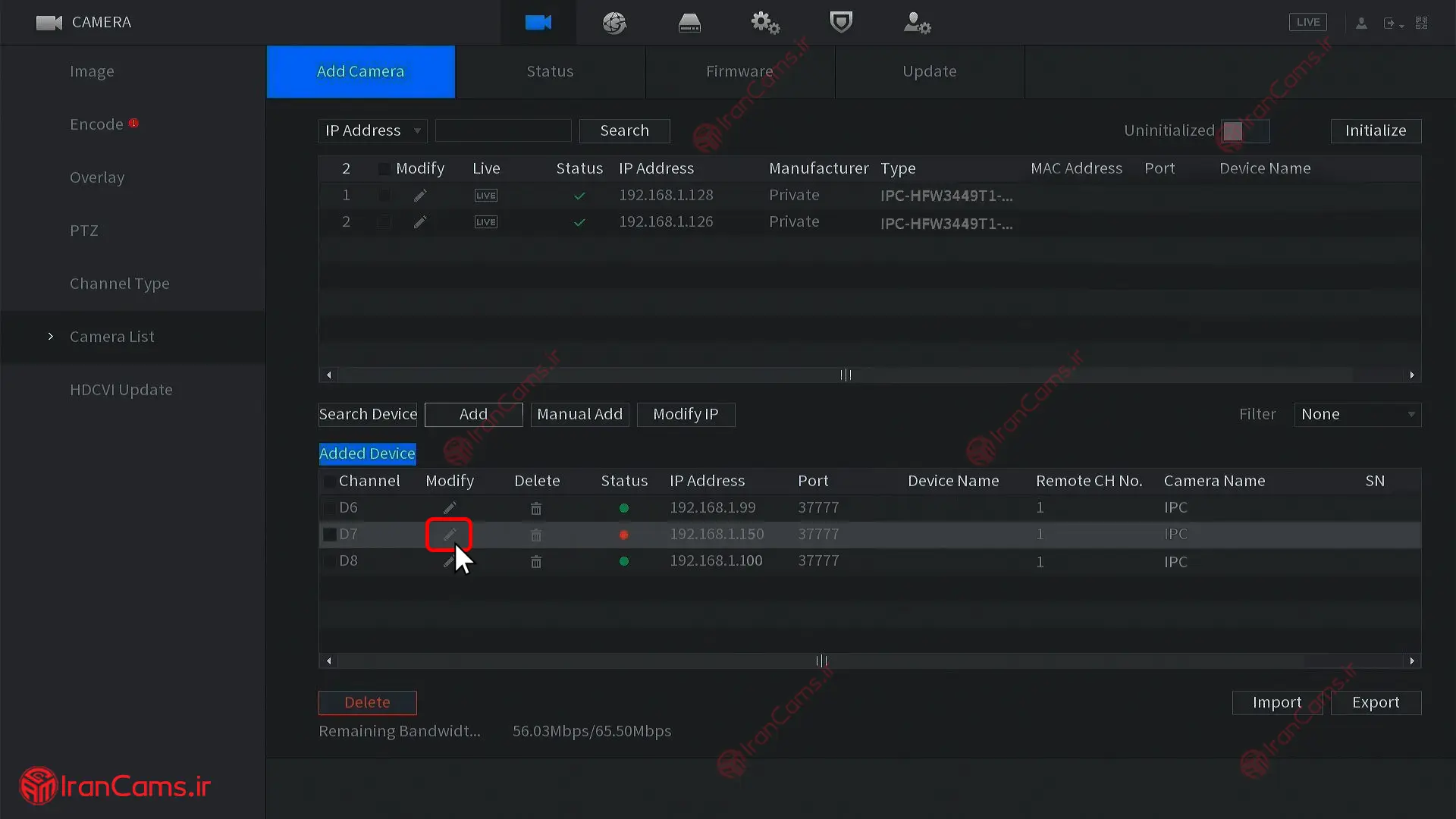Screen dimensions: 1456x819
Task: Click the Search button next to the input
Action: [x=624, y=130]
